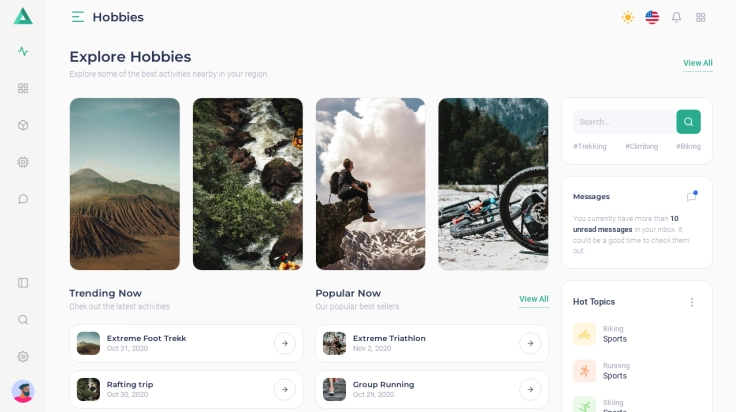Screen dimensions: 736x412
Task: Open notifications bell icon
Action: 676,17
